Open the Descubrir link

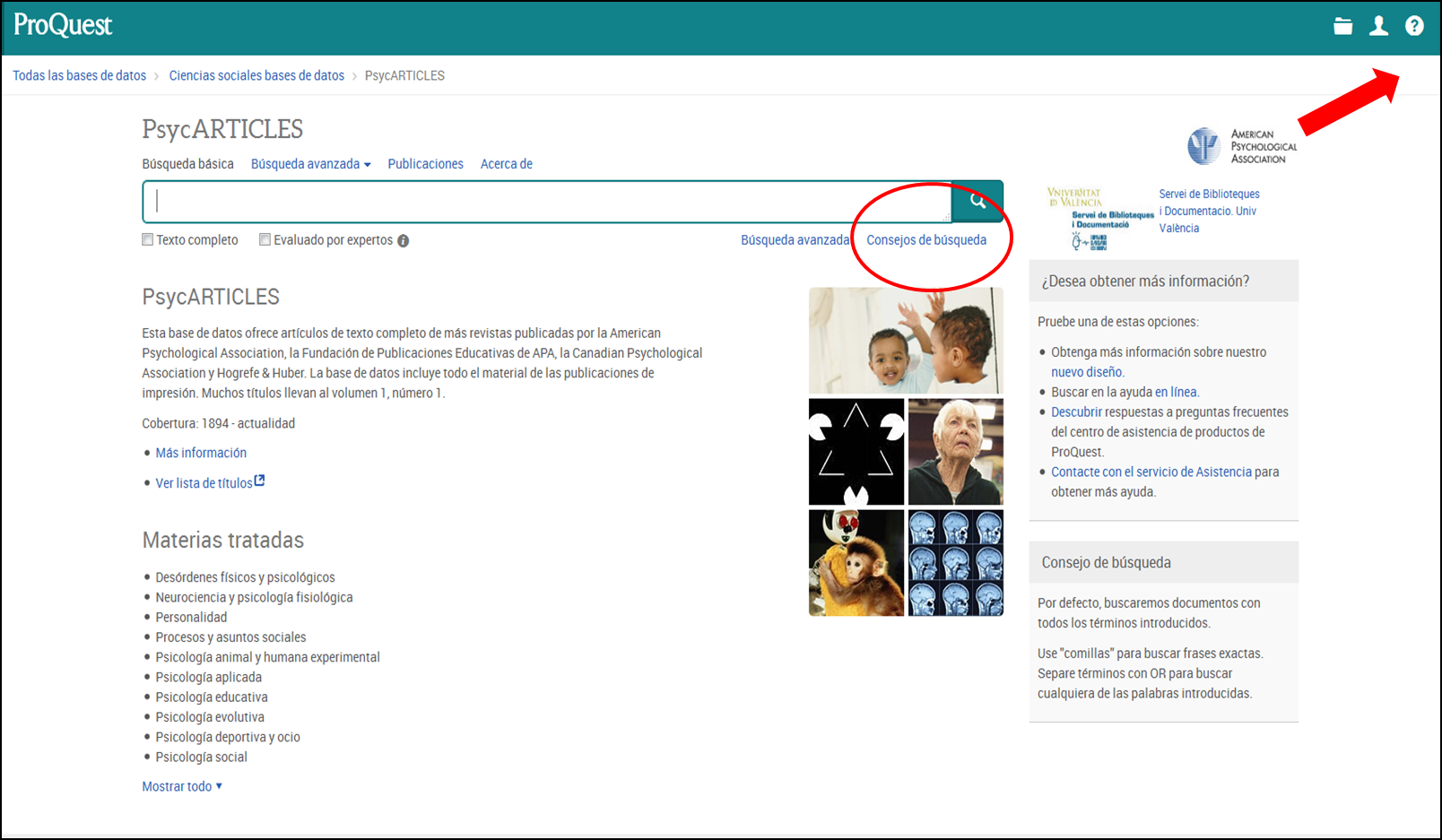pos(1076,412)
